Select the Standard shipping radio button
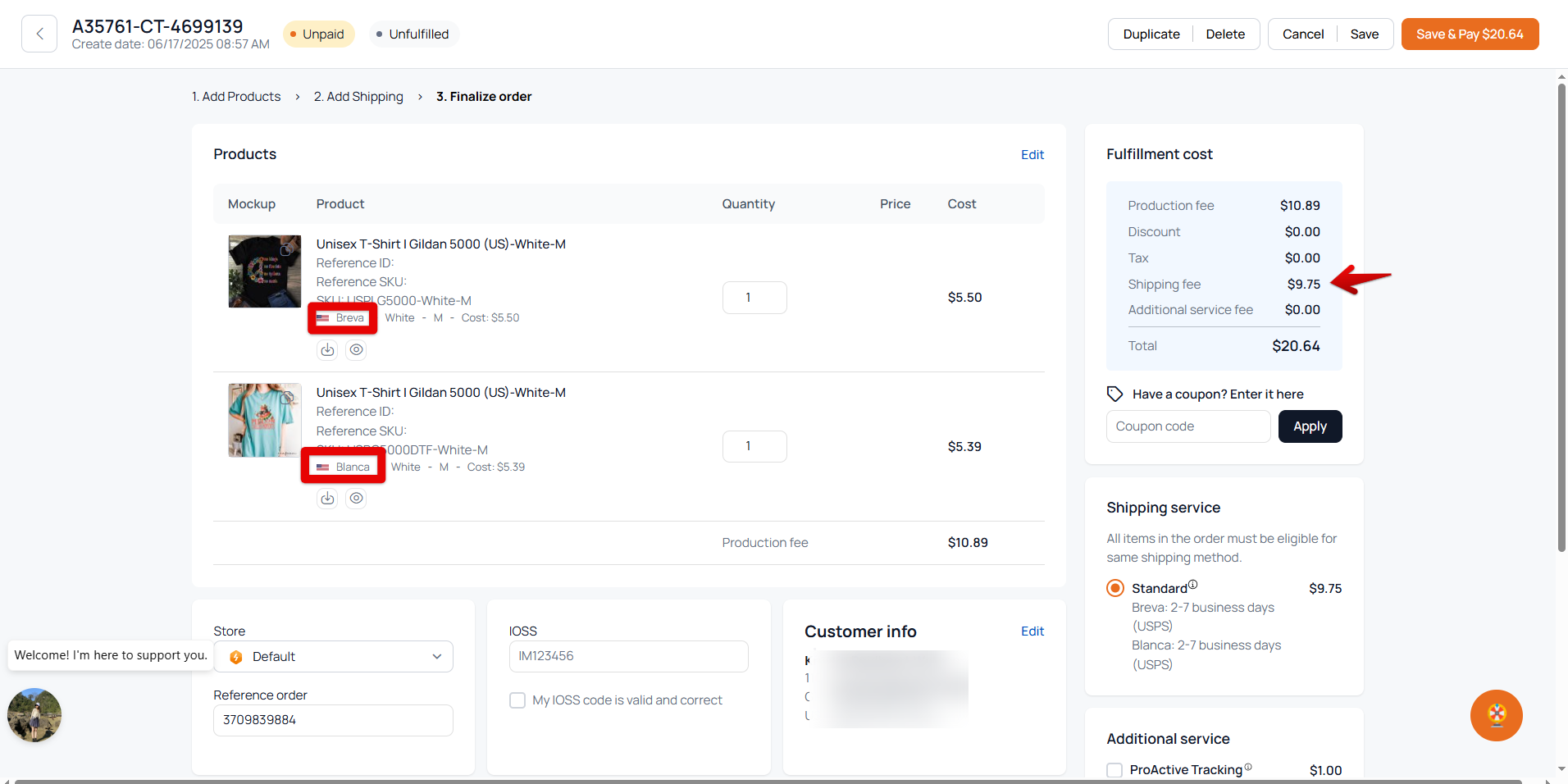 1115,588
